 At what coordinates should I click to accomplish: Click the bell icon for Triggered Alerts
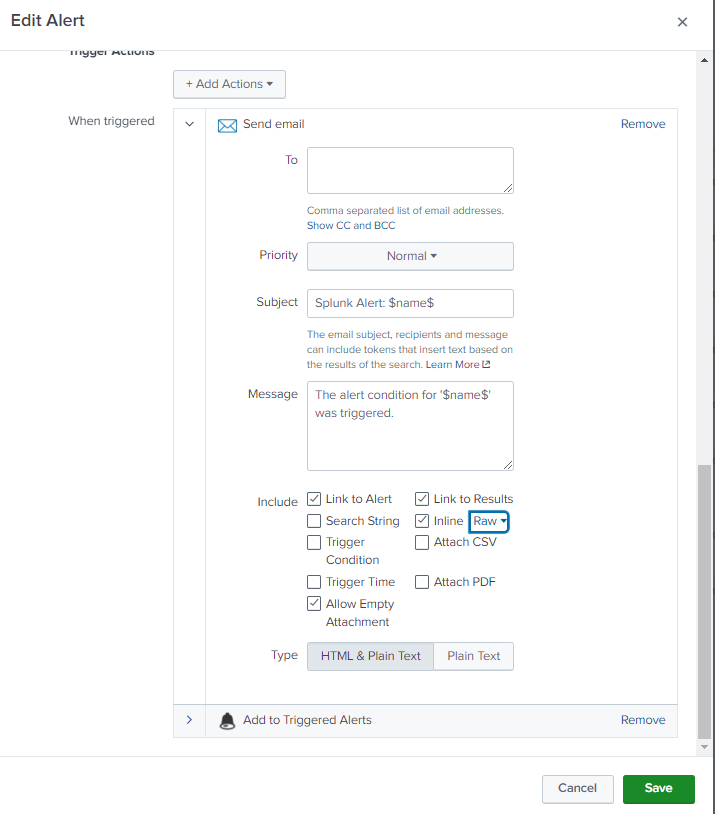(227, 721)
